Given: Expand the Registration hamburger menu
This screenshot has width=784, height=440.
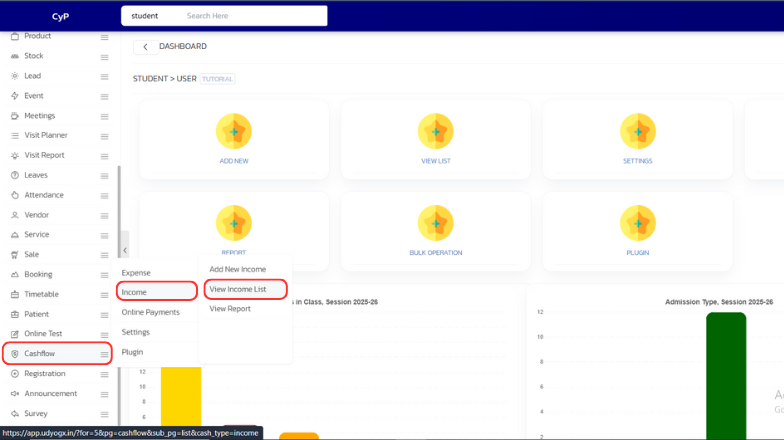Looking at the screenshot, I should (x=104, y=374).
